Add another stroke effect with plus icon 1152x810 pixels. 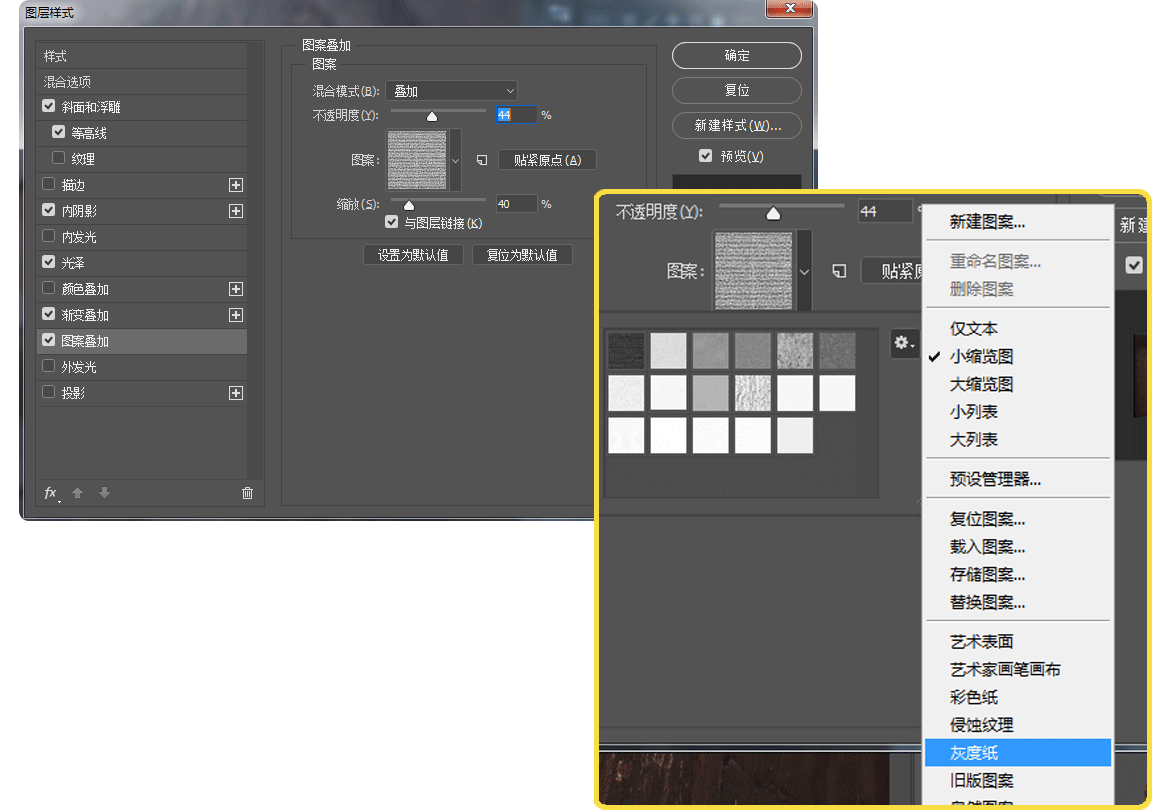click(x=236, y=184)
